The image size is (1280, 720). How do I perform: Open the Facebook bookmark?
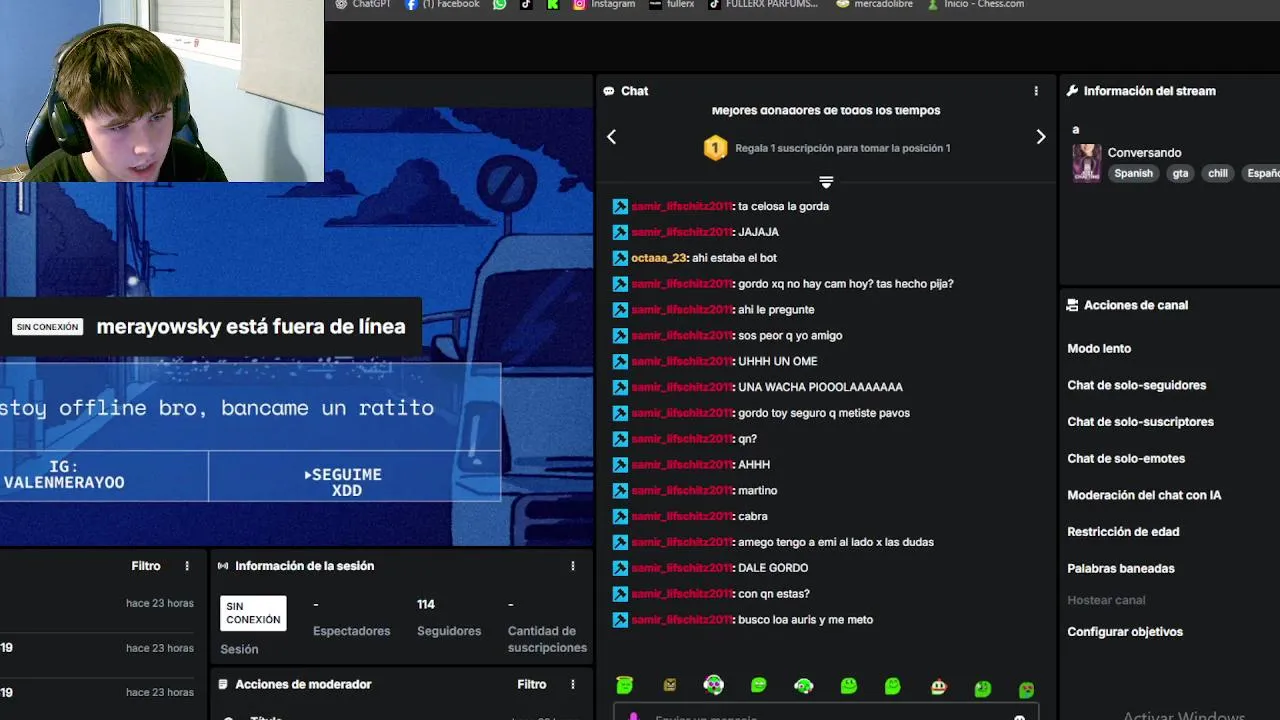(x=441, y=4)
